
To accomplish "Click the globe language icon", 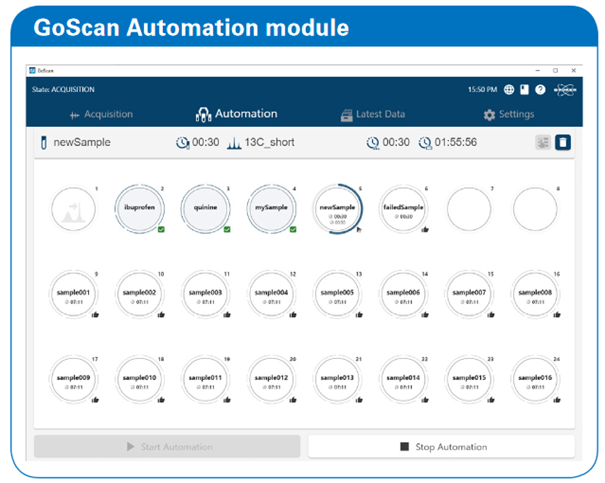I will point(509,90).
